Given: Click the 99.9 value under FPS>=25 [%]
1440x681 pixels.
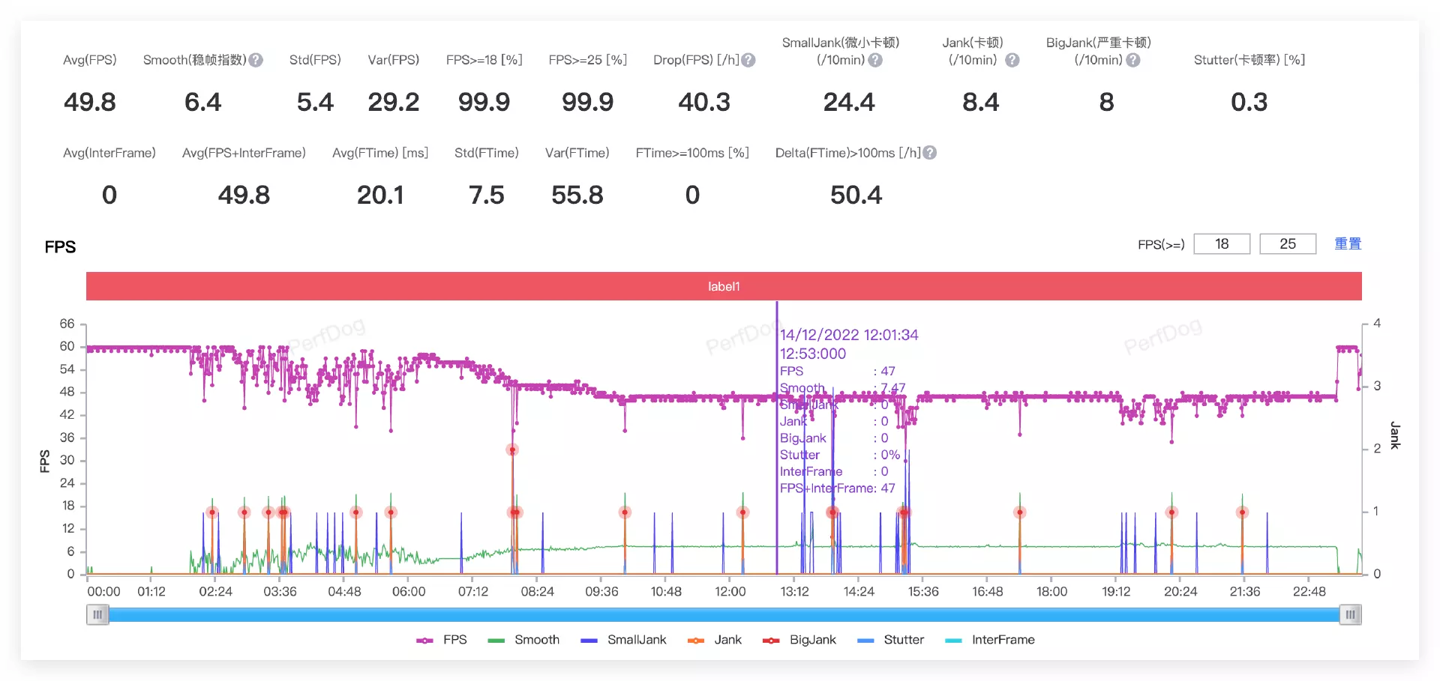Looking at the screenshot, I should click(x=587, y=102).
